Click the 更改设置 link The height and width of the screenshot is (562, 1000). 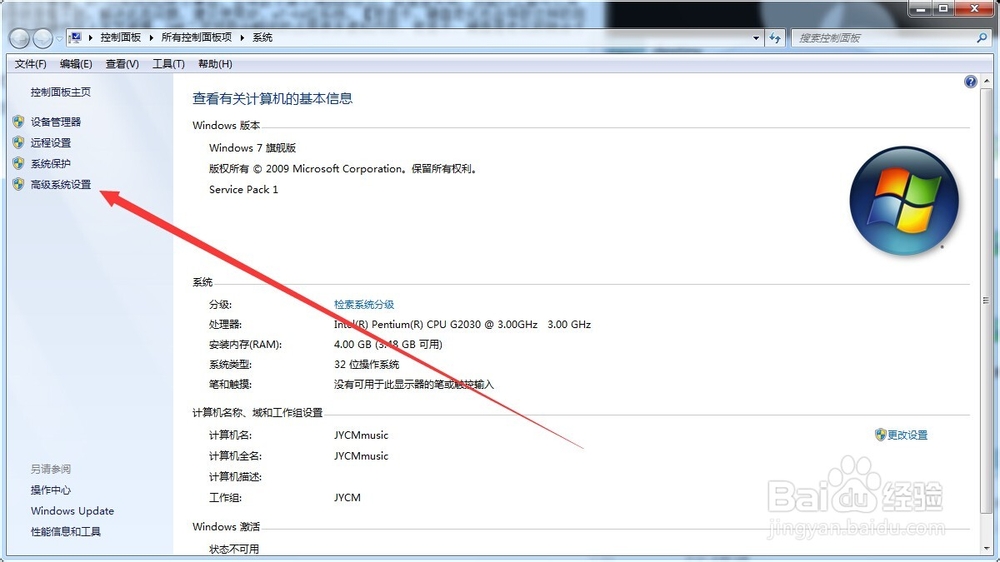click(x=908, y=435)
